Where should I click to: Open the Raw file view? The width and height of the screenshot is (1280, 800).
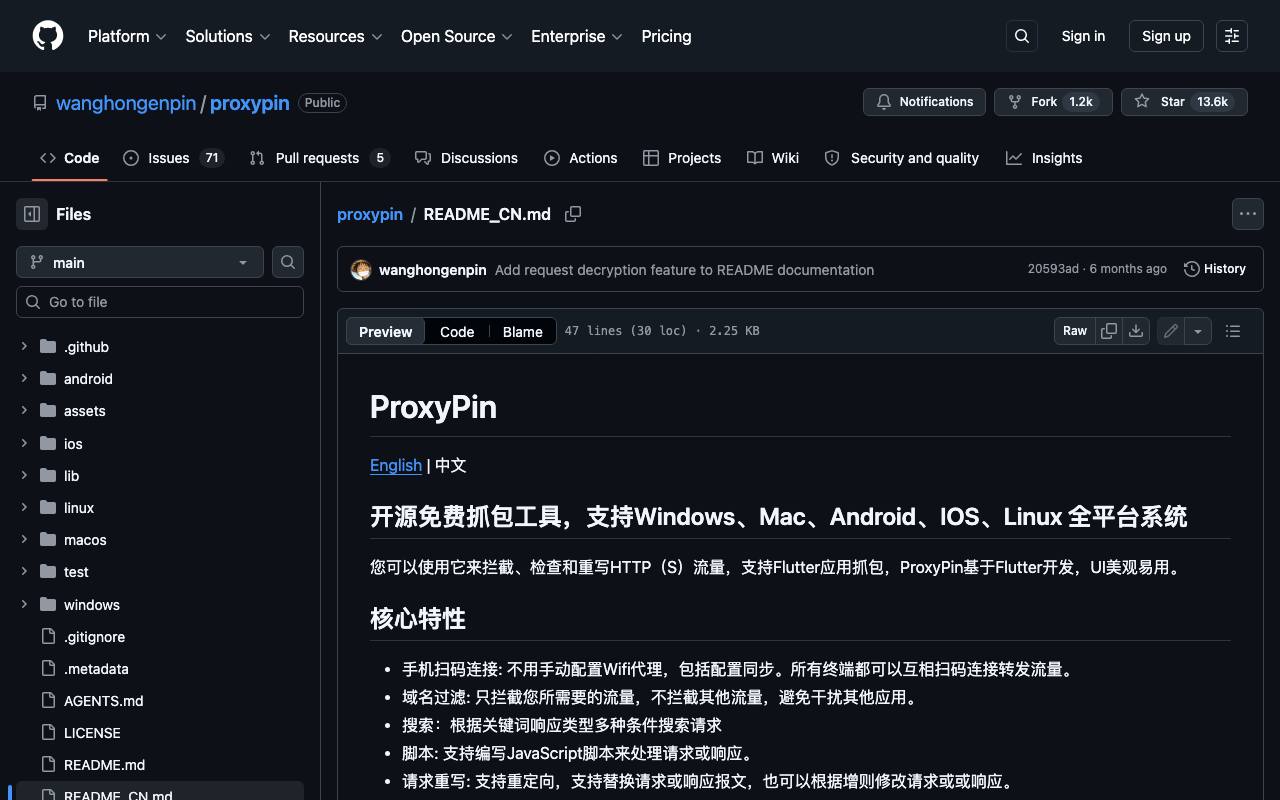click(x=1075, y=331)
